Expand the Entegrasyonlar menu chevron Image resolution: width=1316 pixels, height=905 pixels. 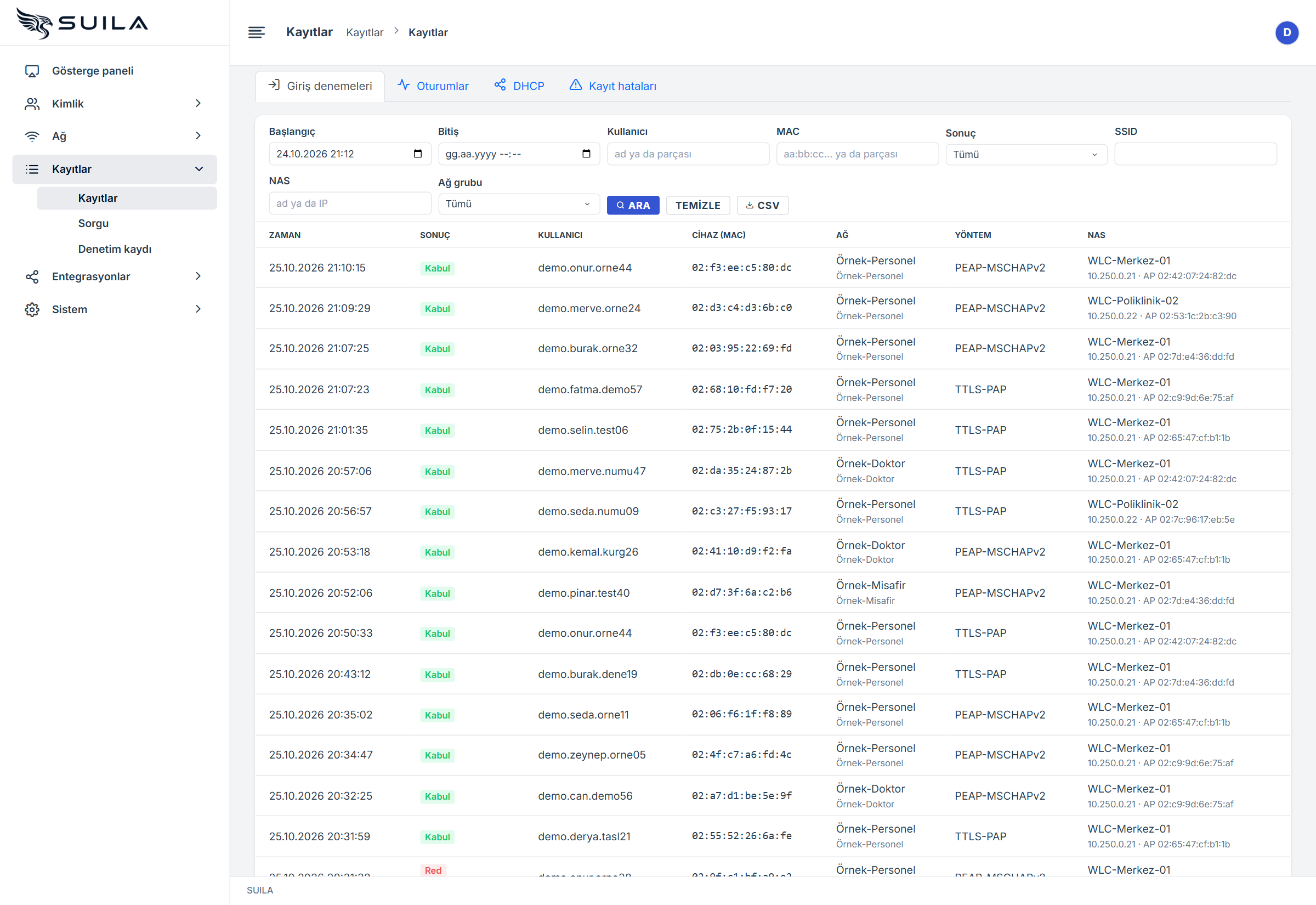(198, 276)
